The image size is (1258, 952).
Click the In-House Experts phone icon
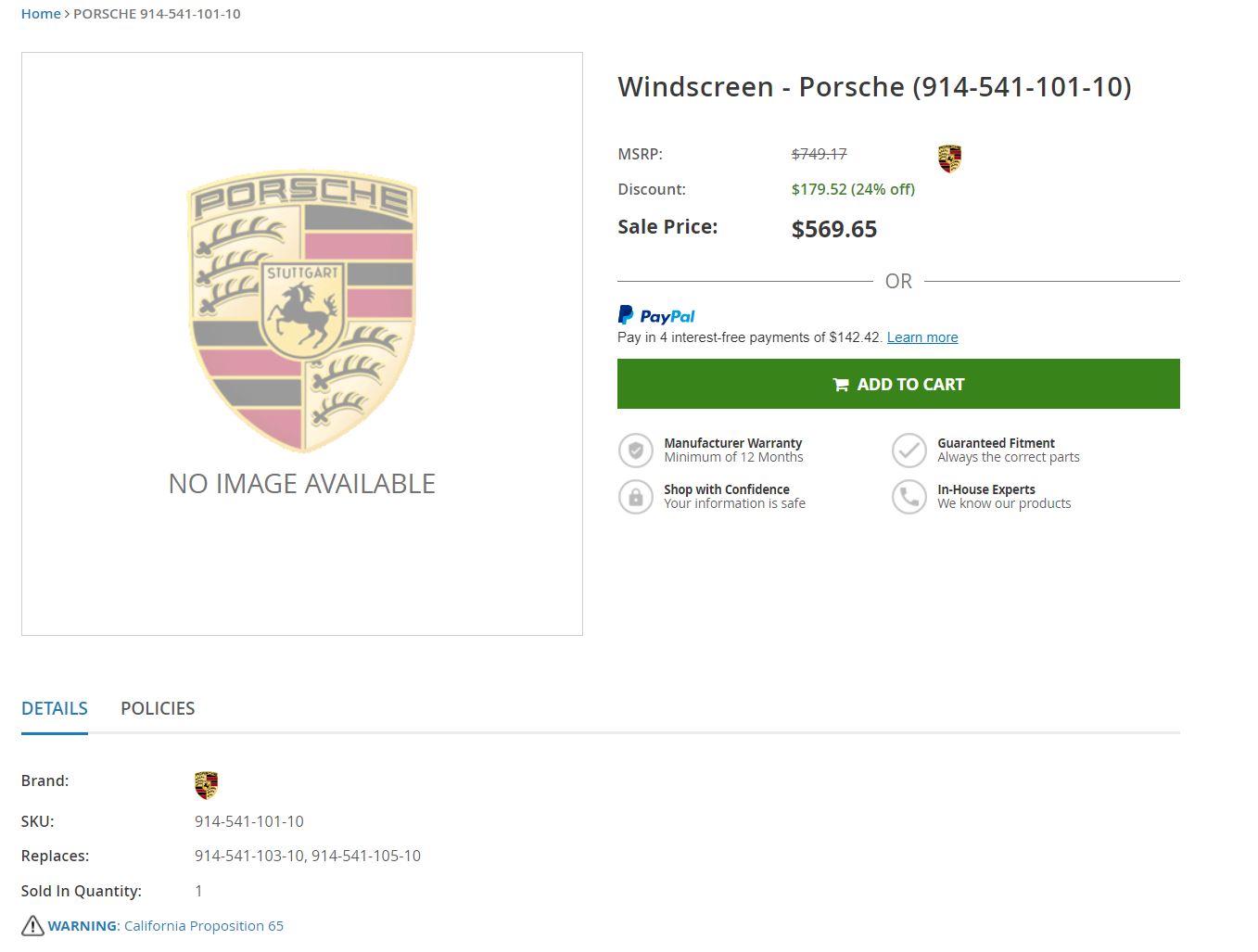pyautogui.click(x=909, y=497)
